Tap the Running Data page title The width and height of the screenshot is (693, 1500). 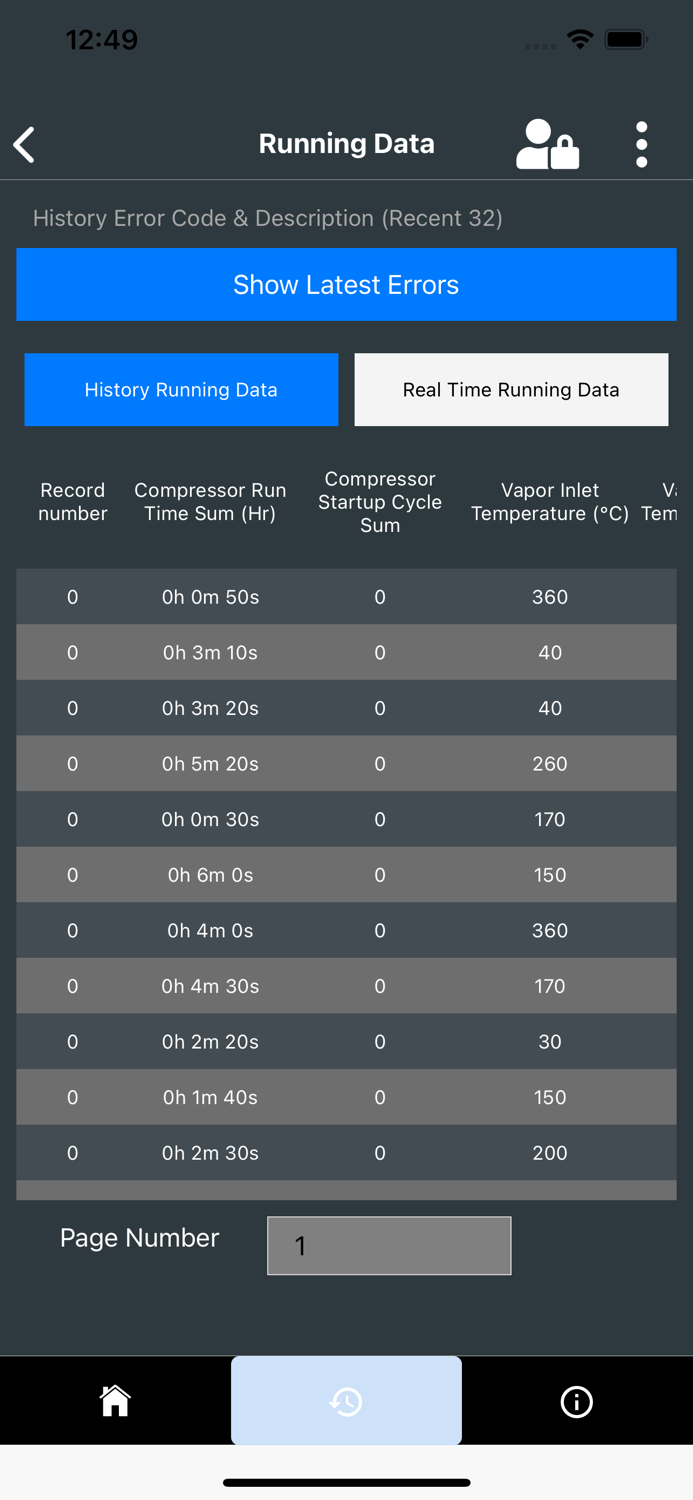pyautogui.click(x=346, y=144)
